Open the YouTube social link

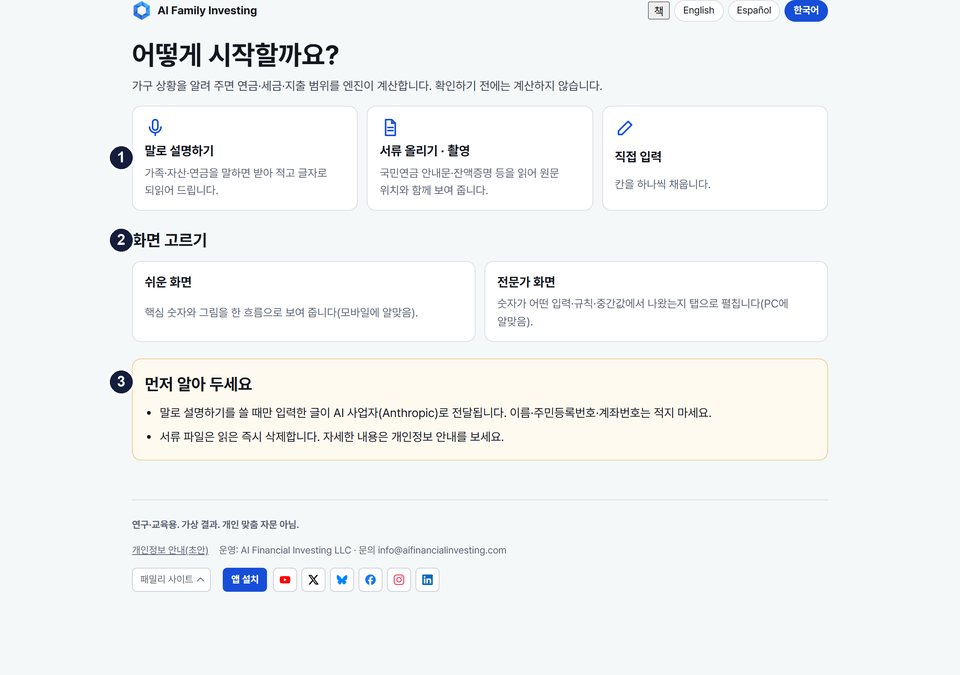click(x=285, y=579)
